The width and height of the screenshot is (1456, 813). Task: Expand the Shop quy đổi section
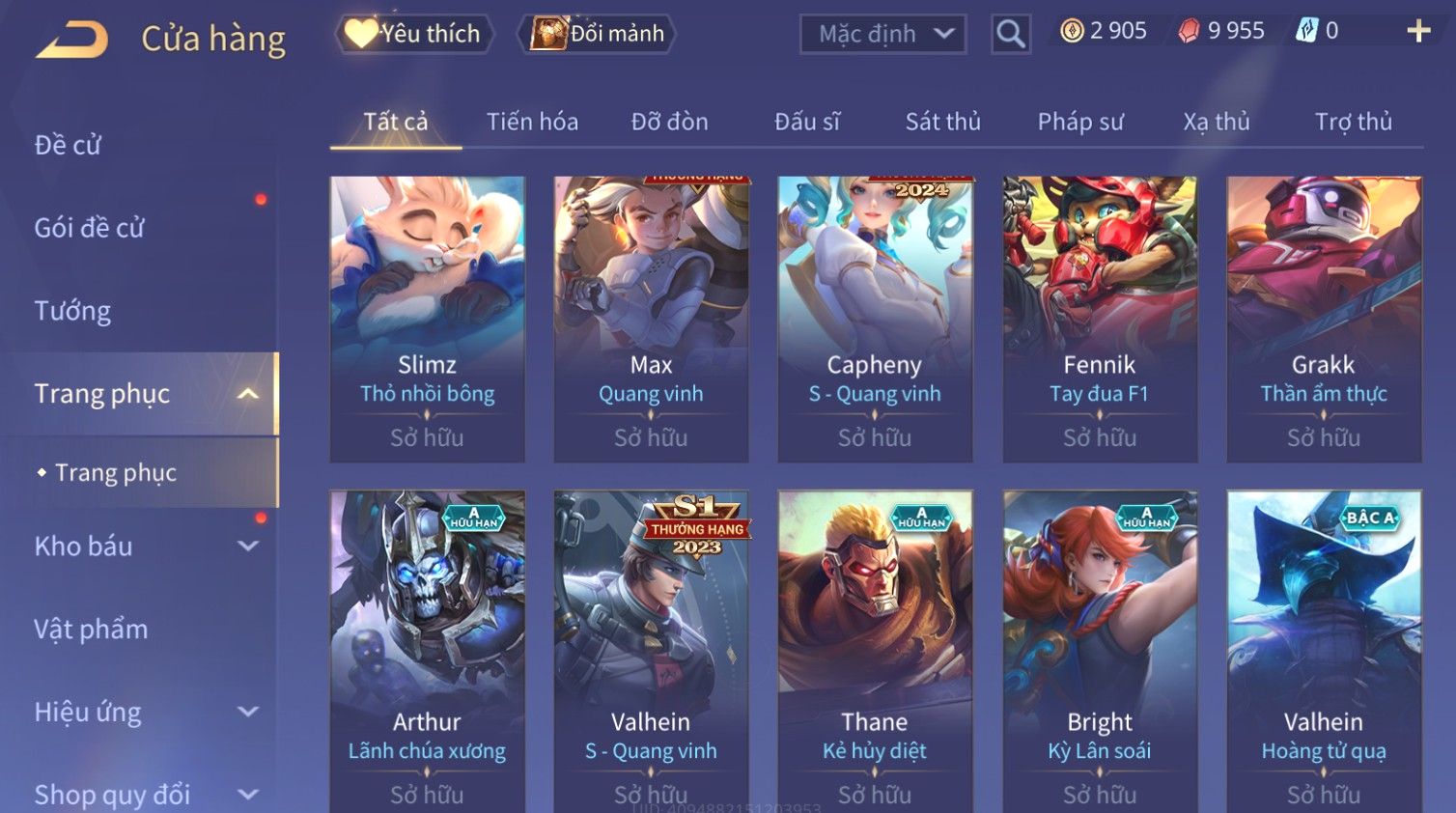pyautogui.click(x=248, y=795)
